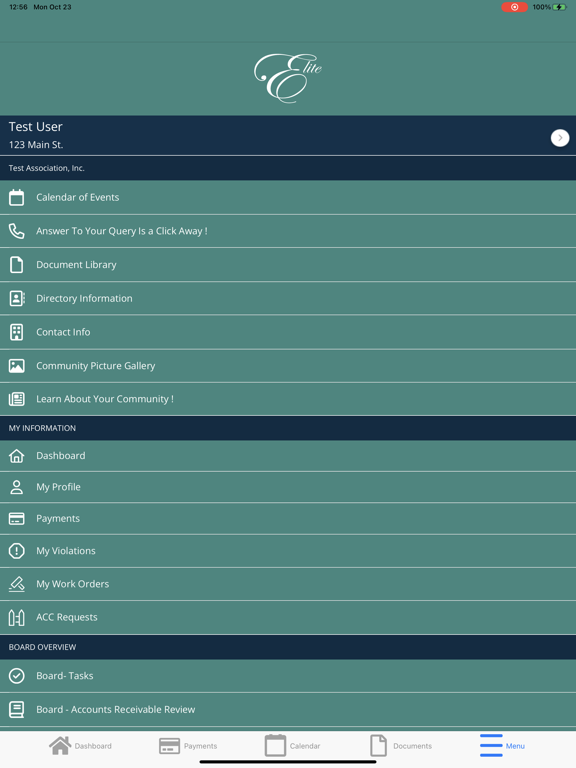Open Payments under My Information
Viewport: 576px width, 768px height.
coord(288,519)
